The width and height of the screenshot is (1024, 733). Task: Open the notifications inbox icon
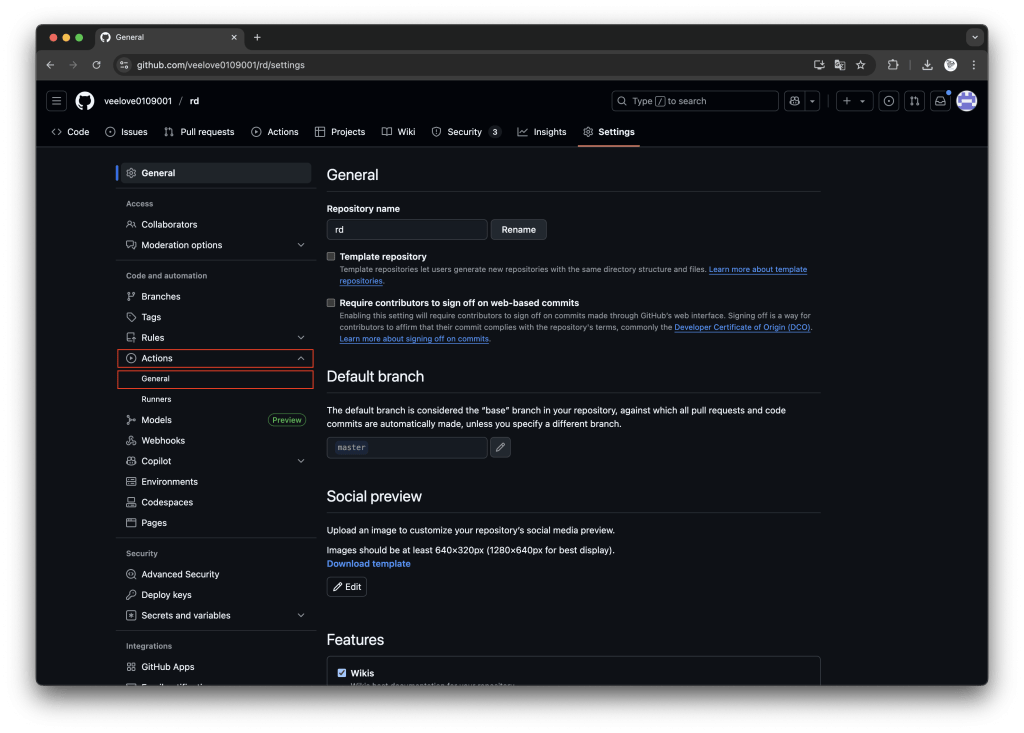coord(940,101)
